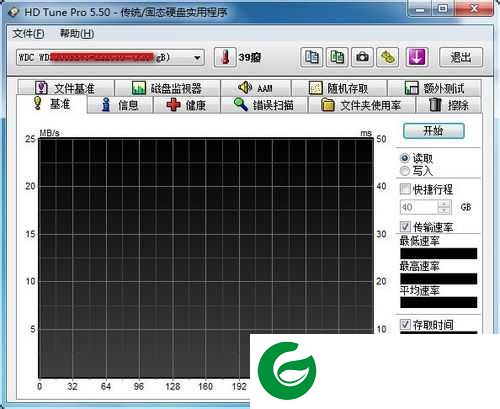Open options with yellow tool icon
This screenshot has height=409, width=500.
click(388, 57)
